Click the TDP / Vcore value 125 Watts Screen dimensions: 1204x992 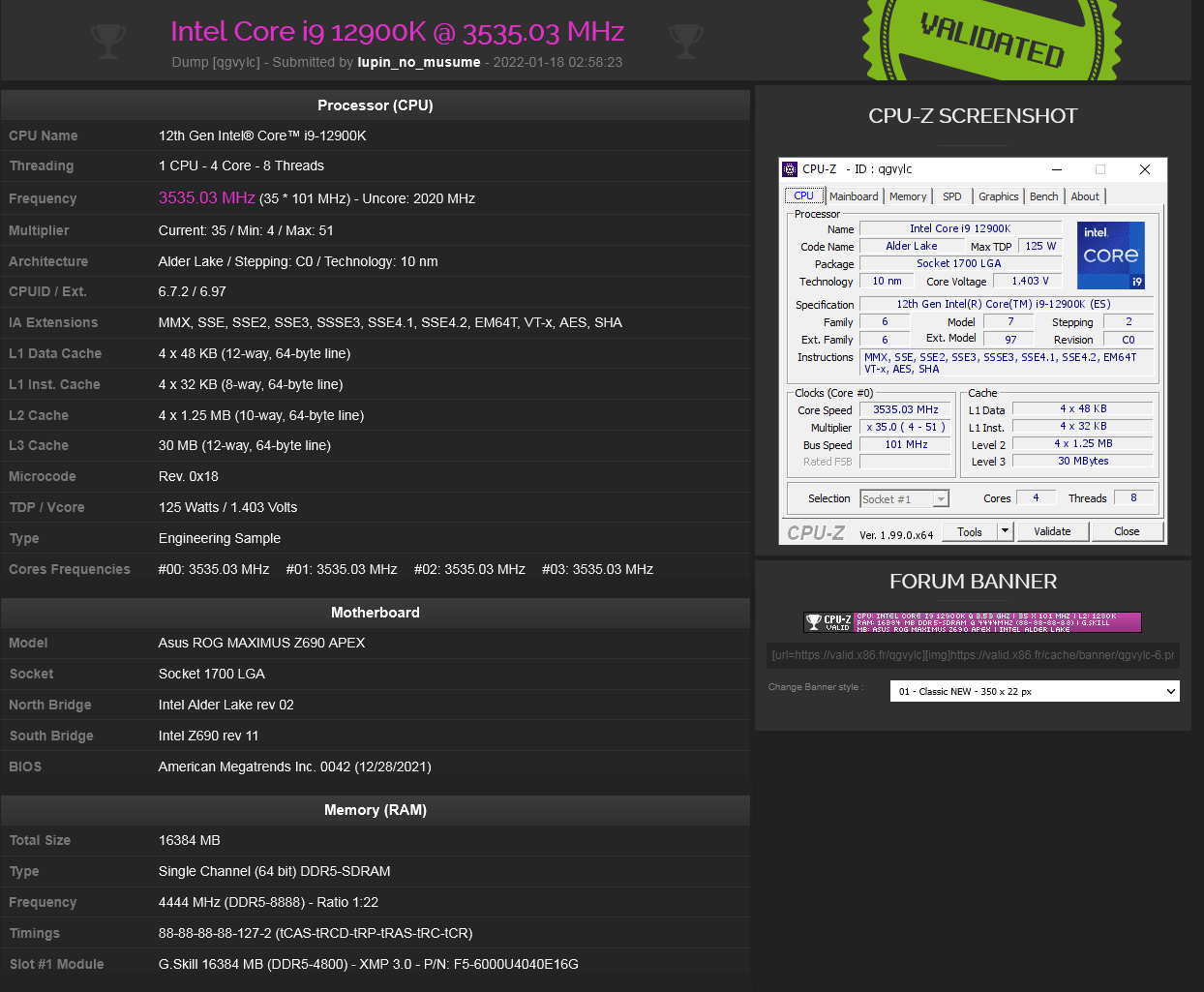click(x=227, y=507)
